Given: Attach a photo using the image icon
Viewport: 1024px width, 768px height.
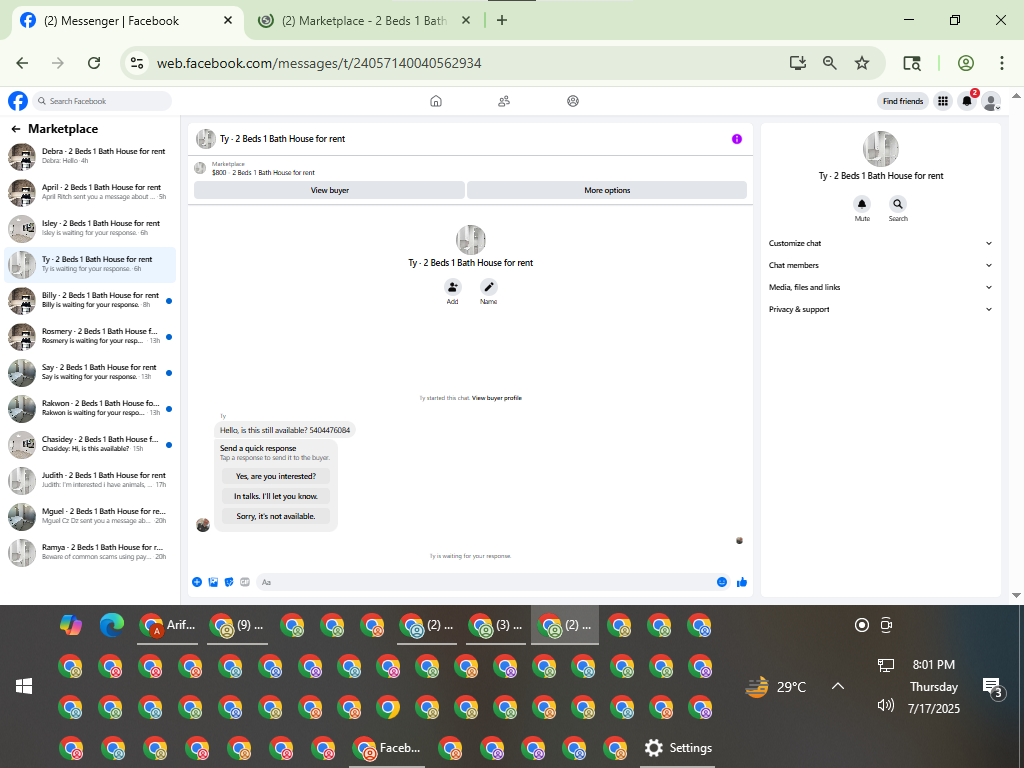Looking at the screenshot, I should [213, 582].
